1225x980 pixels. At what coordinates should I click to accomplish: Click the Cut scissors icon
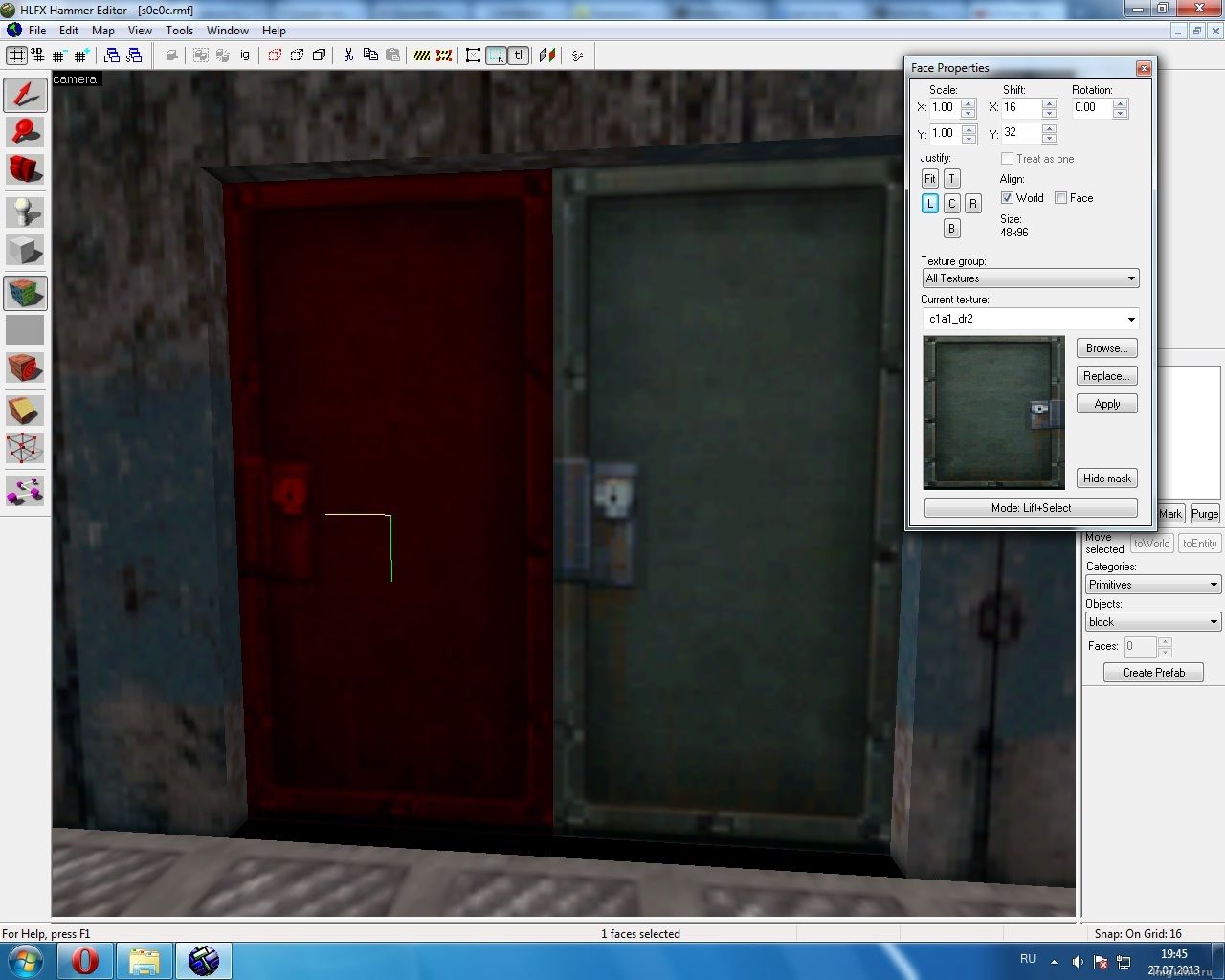coord(348,56)
